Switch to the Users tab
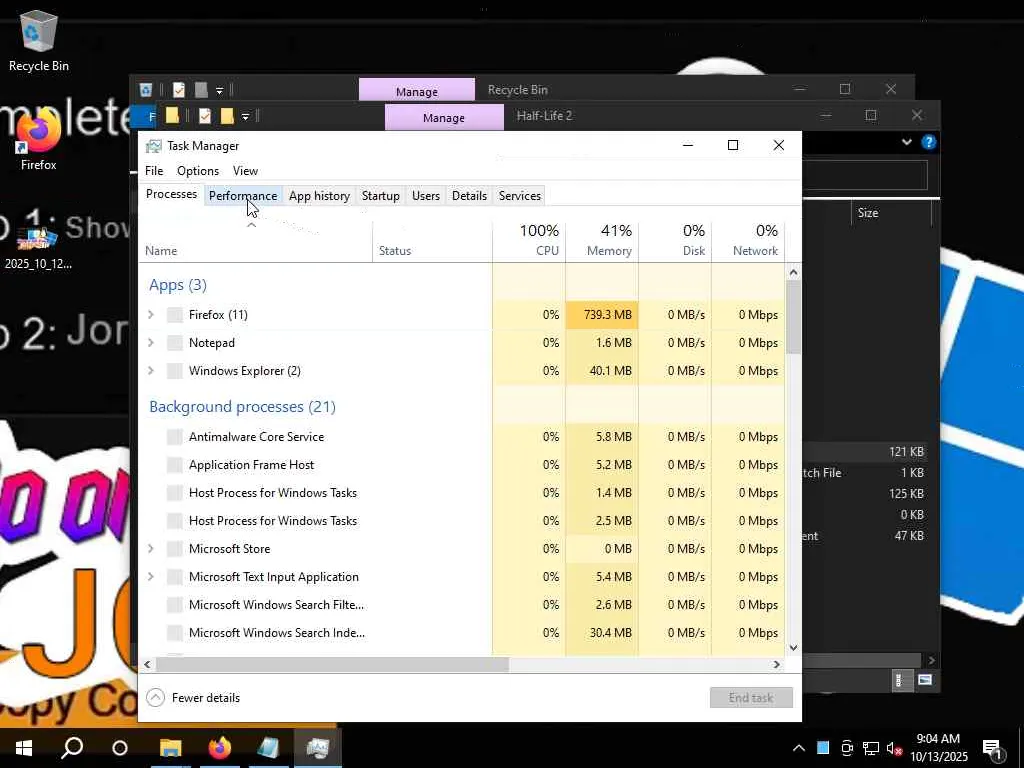The width and height of the screenshot is (1024, 768). 426,196
